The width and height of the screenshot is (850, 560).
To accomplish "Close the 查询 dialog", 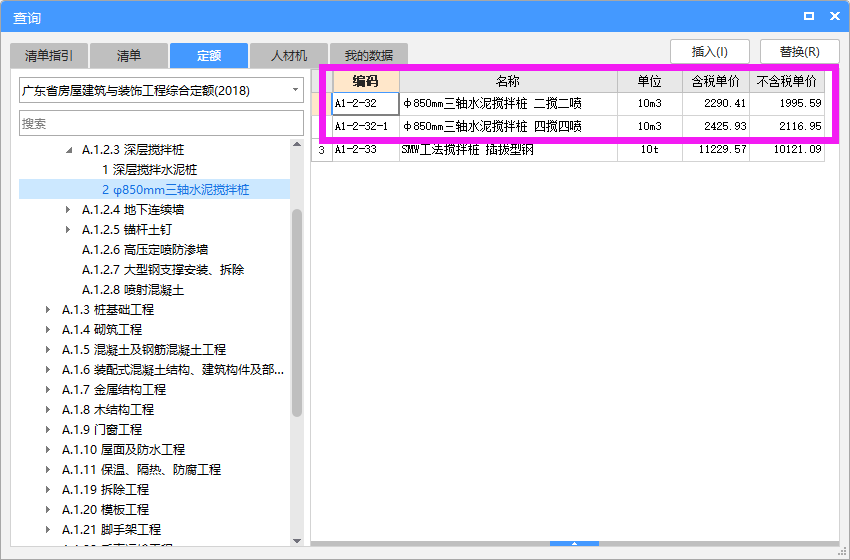I will [835, 16].
